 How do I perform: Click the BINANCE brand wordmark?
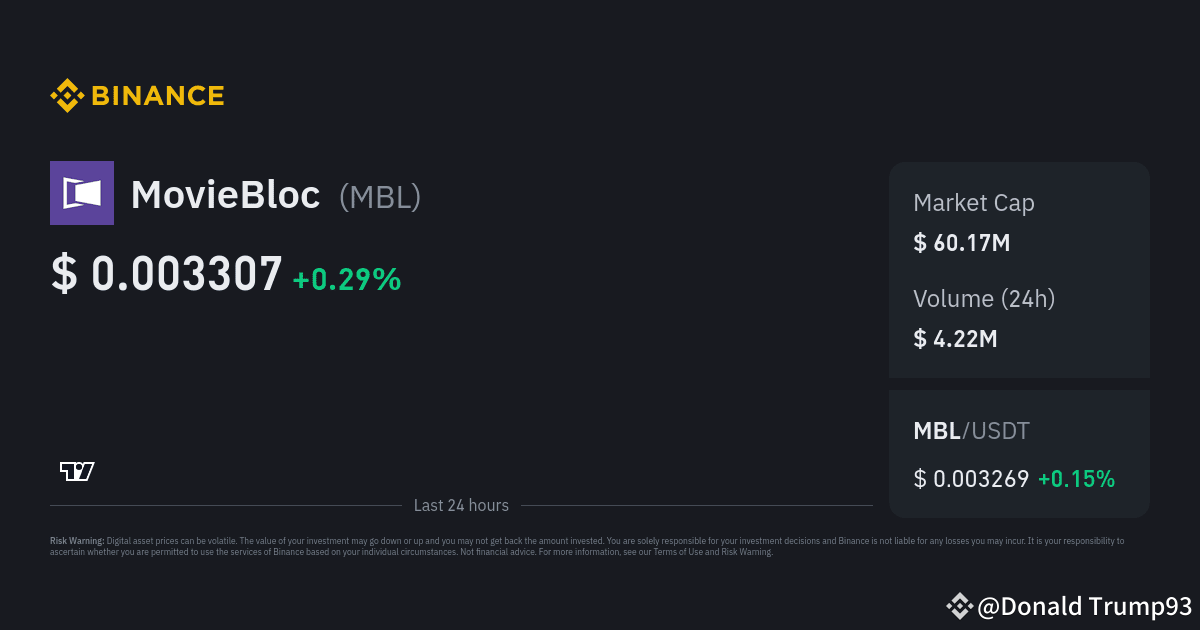158,96
